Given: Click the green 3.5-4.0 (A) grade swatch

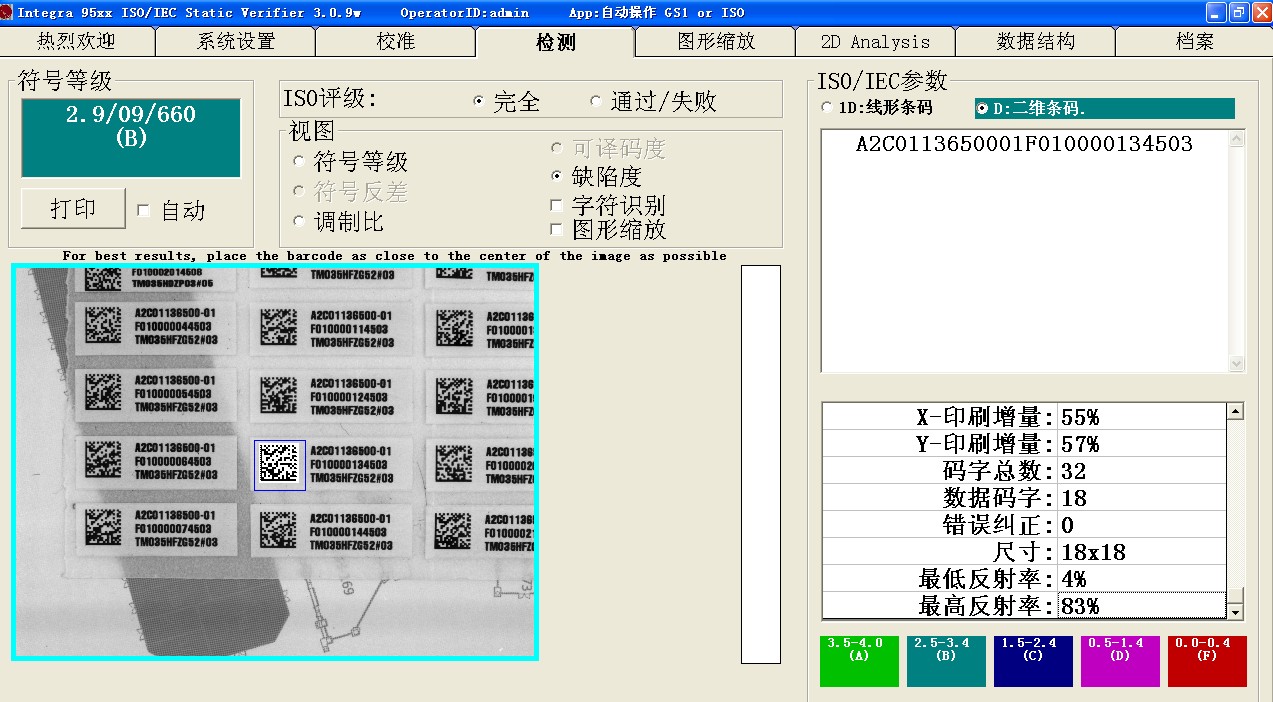Looking at the screenshot, I should click(859, 662).
